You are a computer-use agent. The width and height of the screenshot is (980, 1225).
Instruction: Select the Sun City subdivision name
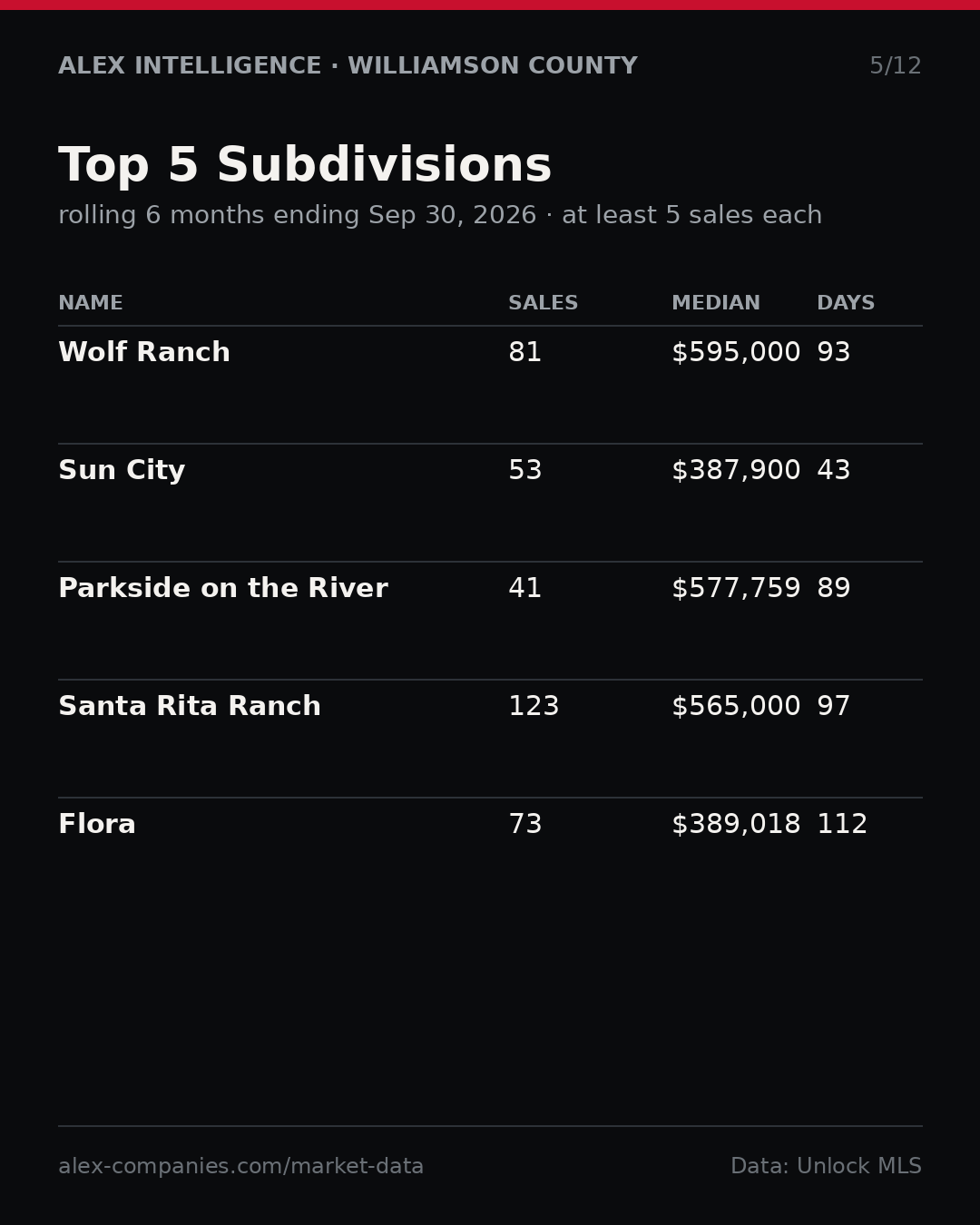122,471
